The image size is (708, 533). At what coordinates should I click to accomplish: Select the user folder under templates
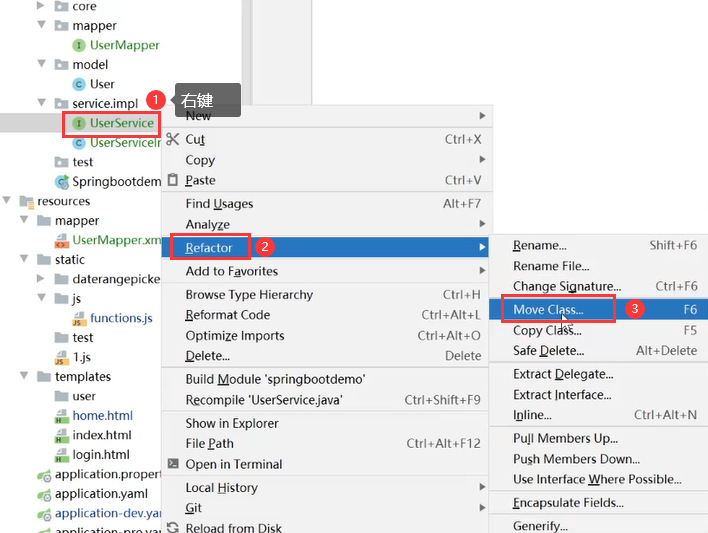75,396
